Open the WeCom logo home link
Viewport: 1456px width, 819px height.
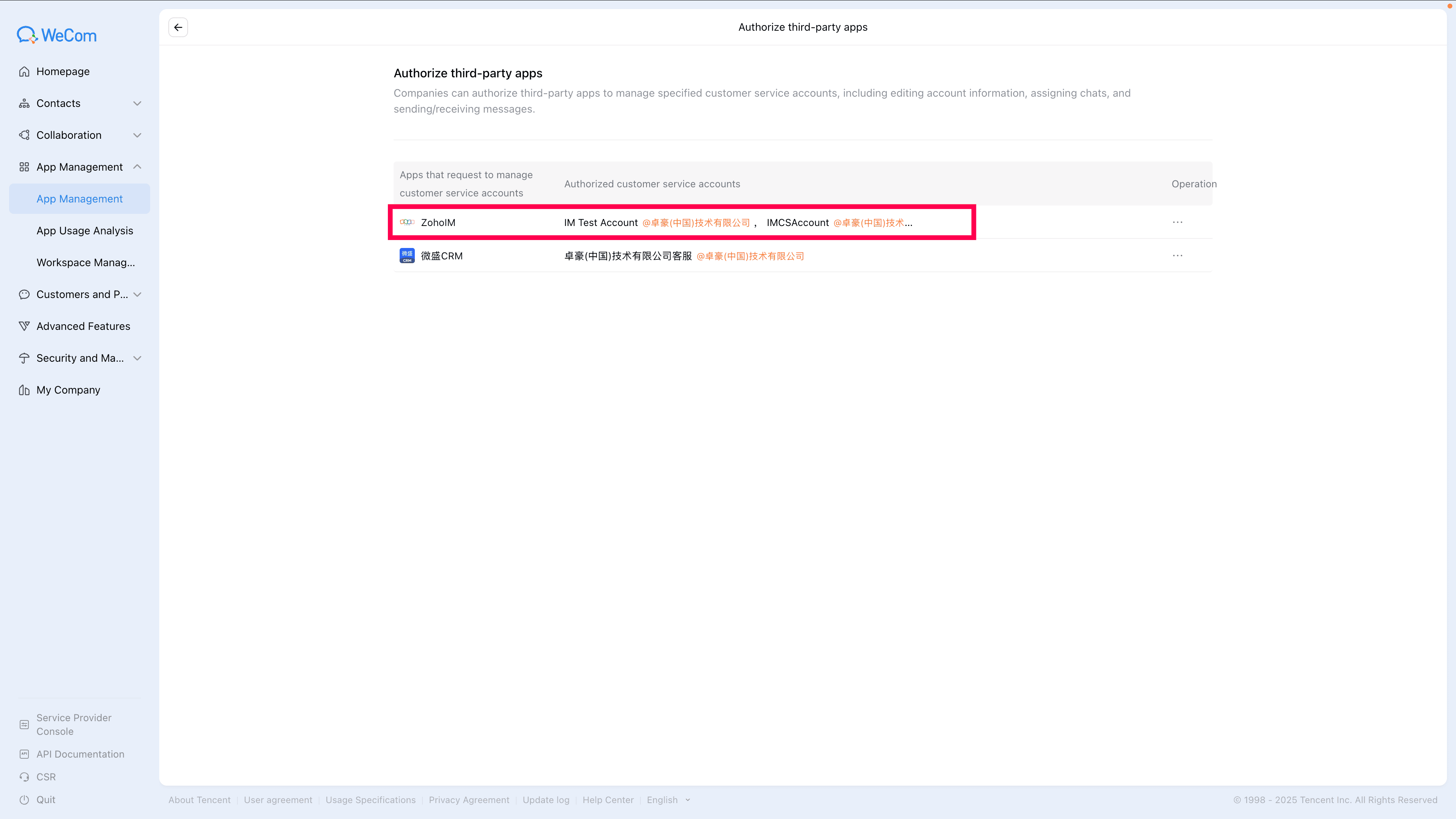point(56,35)
